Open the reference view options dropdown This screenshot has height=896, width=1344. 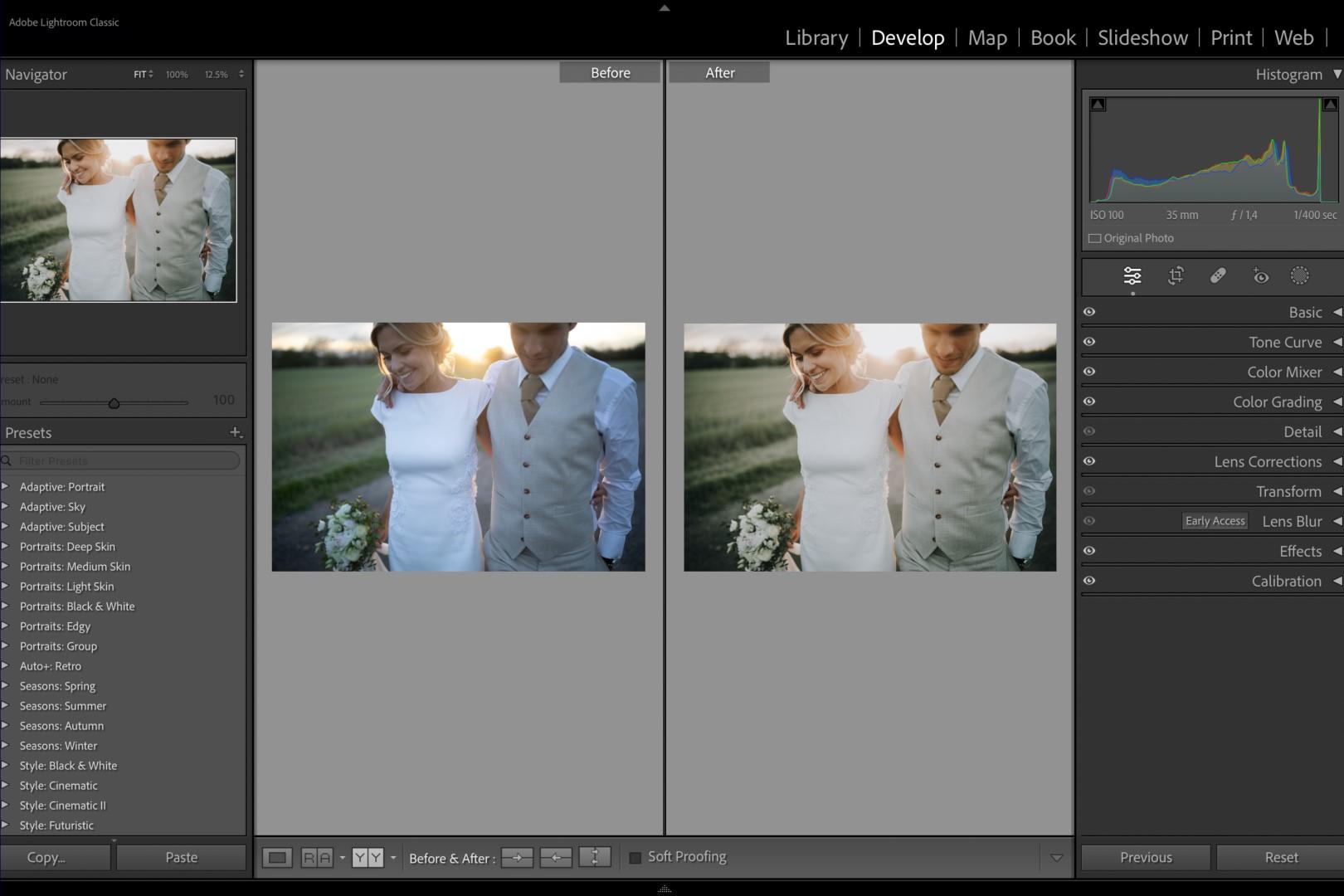[x=342, y=858]
